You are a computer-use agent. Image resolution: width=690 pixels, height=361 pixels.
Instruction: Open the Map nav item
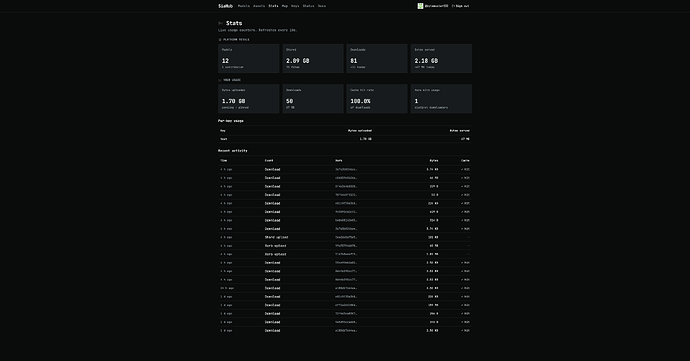coord(285,6)
